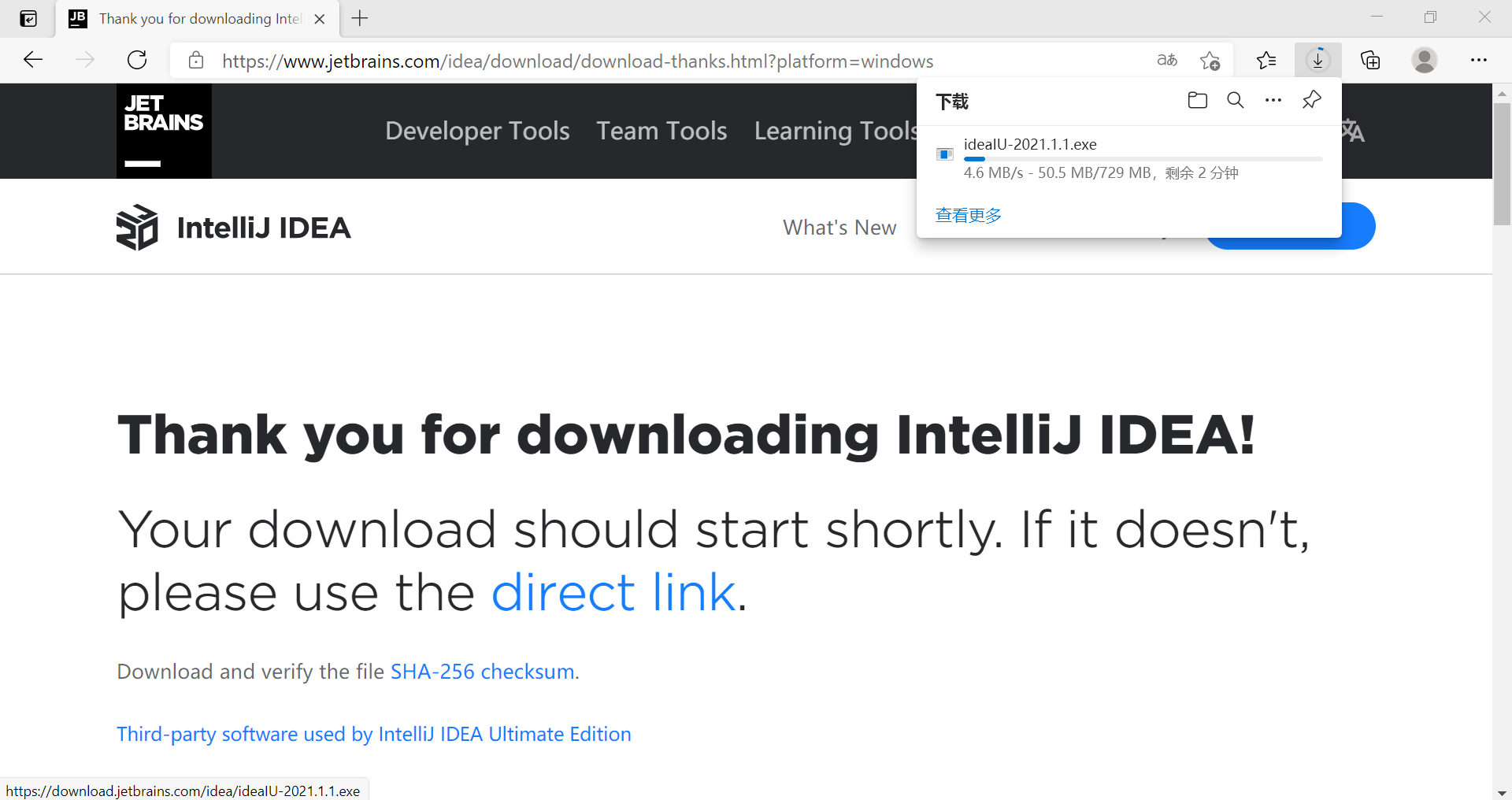
Task: Open the What's New page link
Action: (x=839, y=228)
